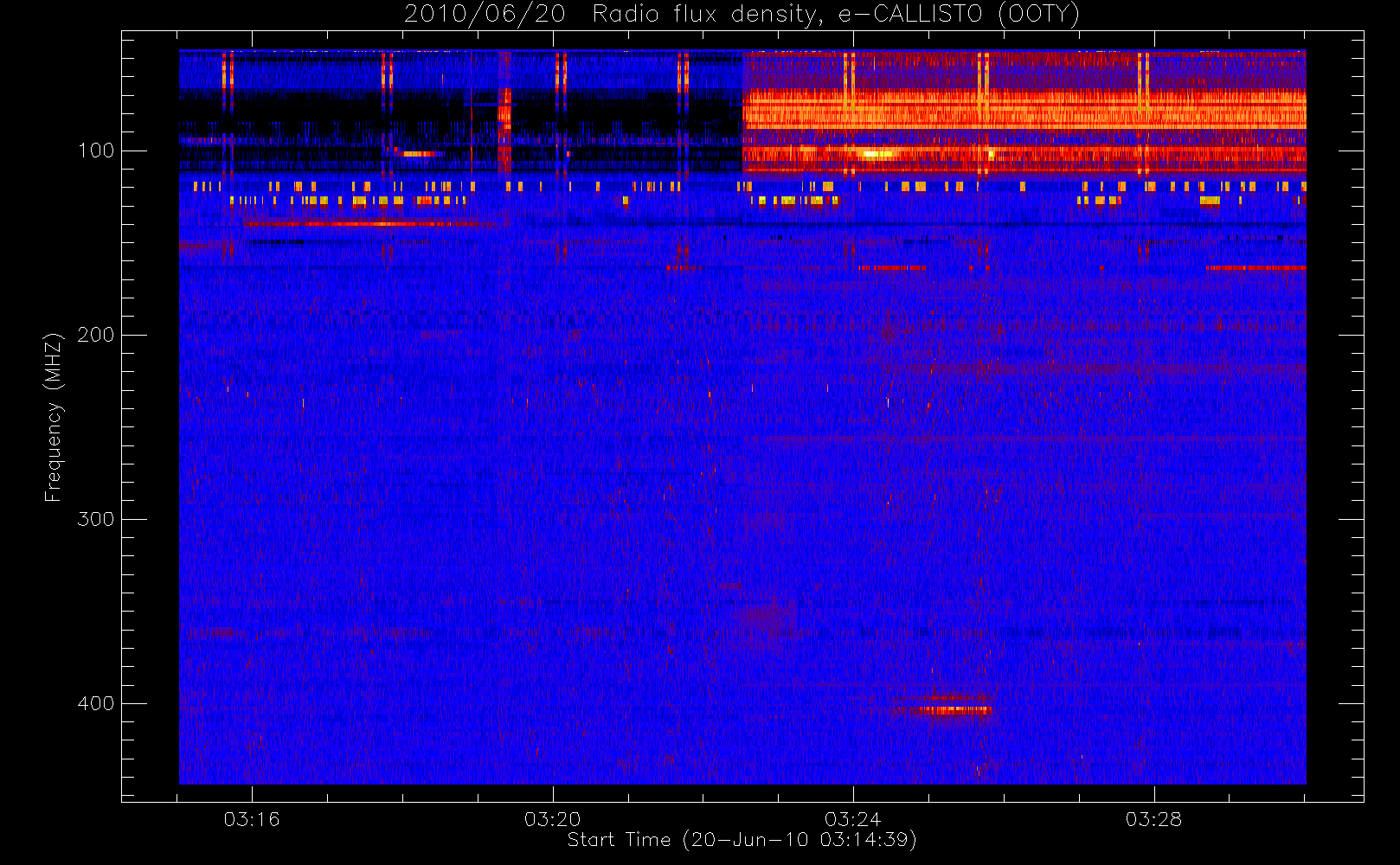Viewport: 1400px width, 865px height.
Task: Click the 03:28 time tick label
Action: pyautogui.click(x=1153, y=819)
